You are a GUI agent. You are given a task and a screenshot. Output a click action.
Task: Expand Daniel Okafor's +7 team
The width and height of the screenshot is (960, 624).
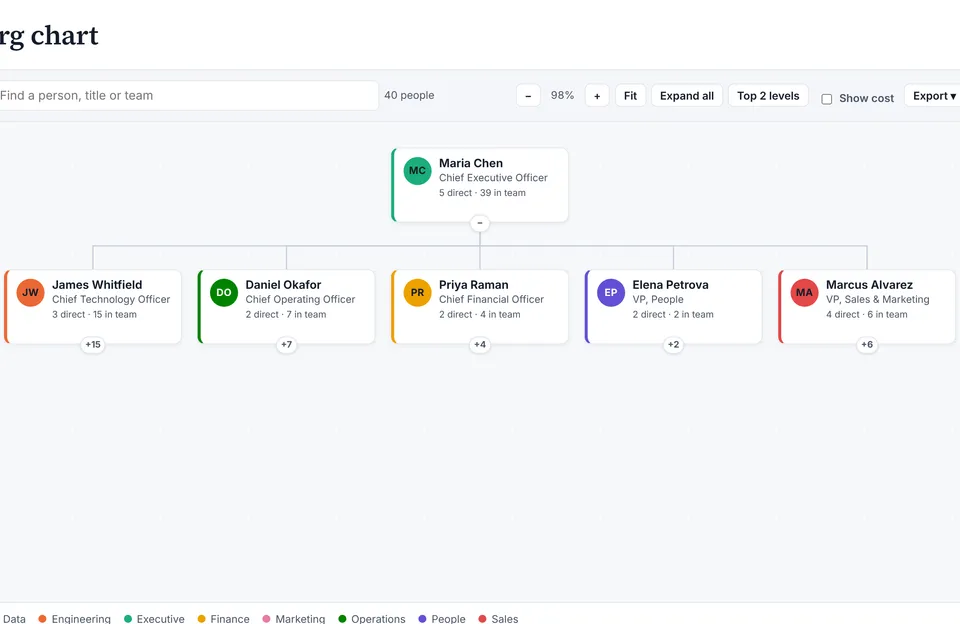[x=287, y=344]
